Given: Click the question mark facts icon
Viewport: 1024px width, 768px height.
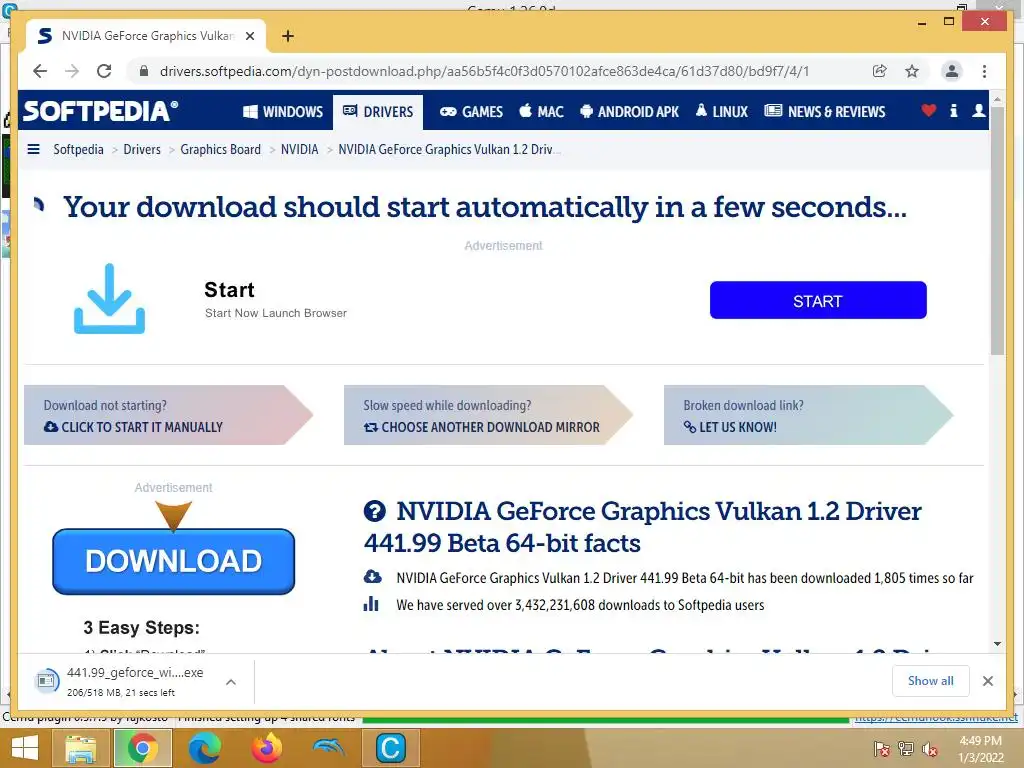Looking at the screenshot, I should tap(375, 511).
